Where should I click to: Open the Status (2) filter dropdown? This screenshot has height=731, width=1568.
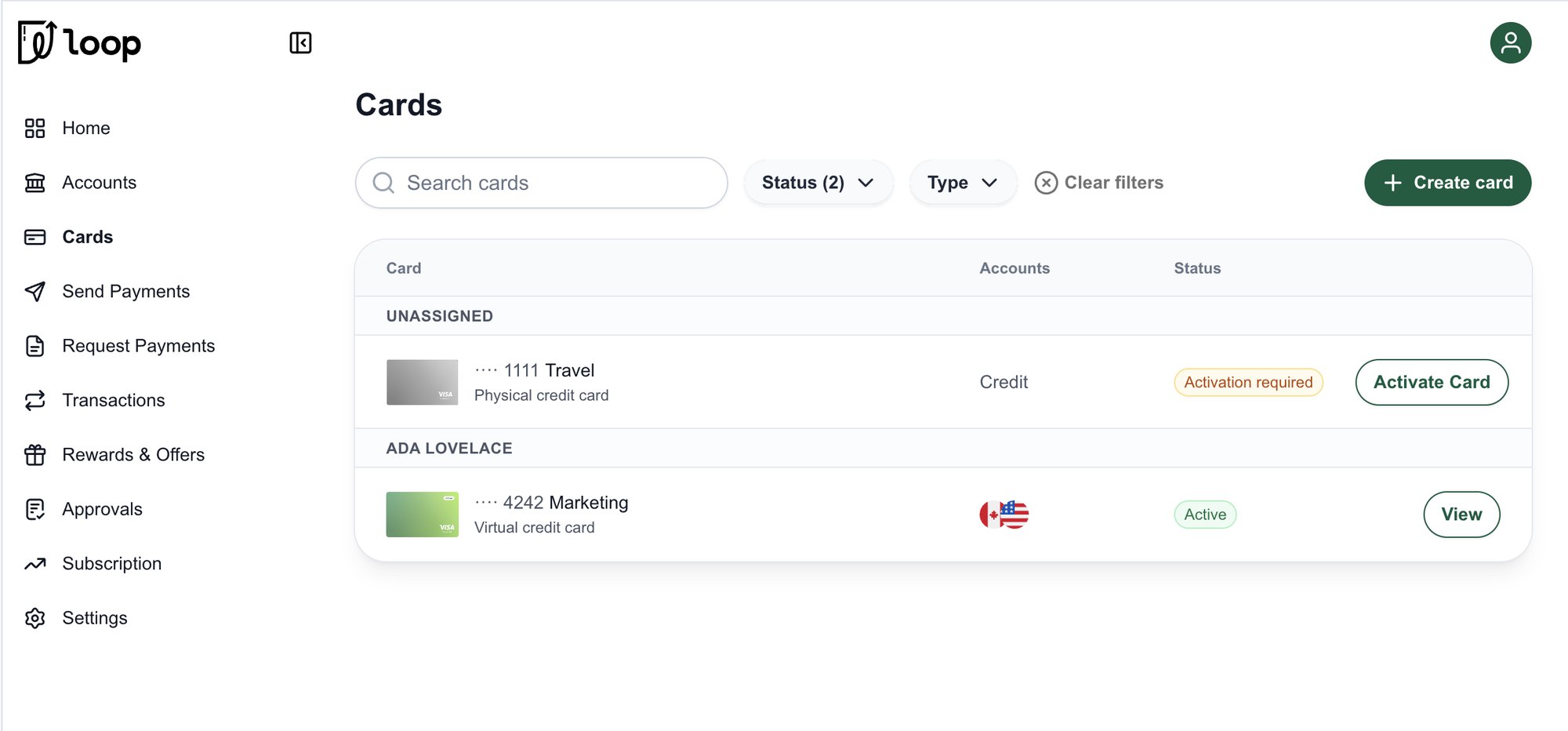(x=818, y=183)
